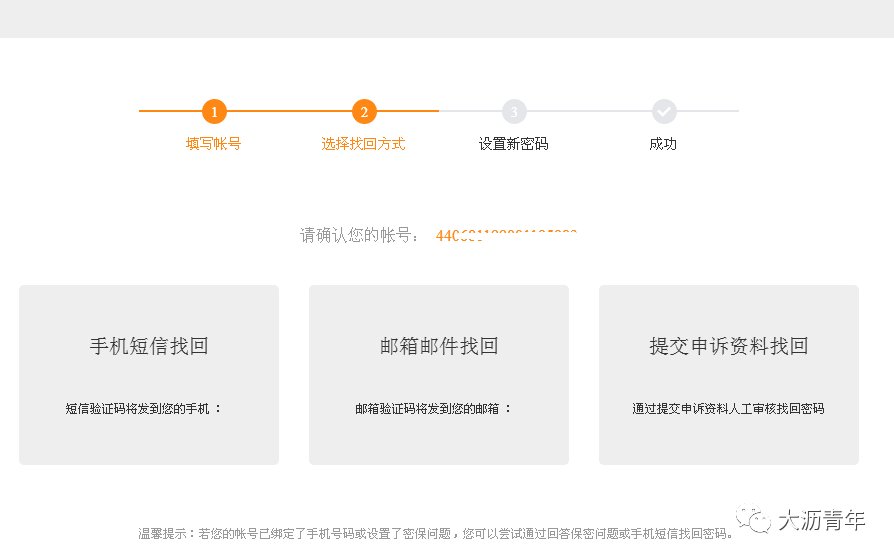Click 通过提交申诉资料人工审核找回密码 description
Viewport: 894px width, 559px height.
[x=728, y=408]
